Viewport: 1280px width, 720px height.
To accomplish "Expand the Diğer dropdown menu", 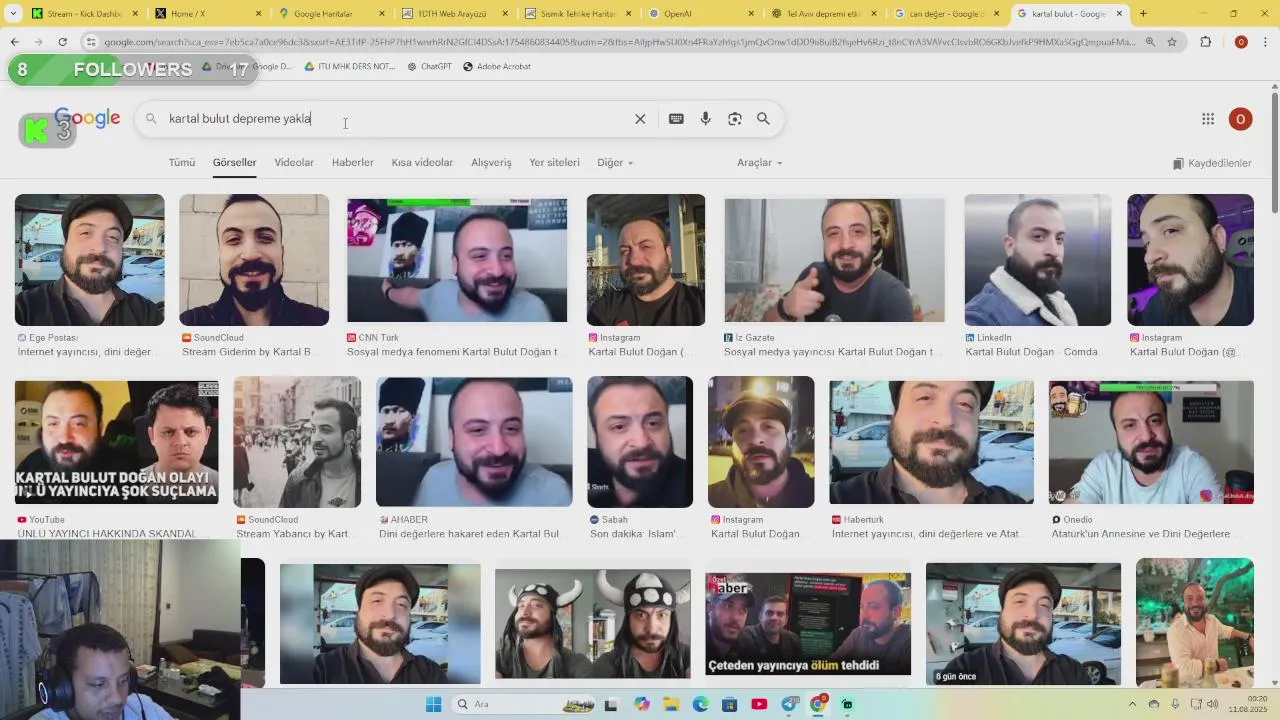I will [615, 162].
